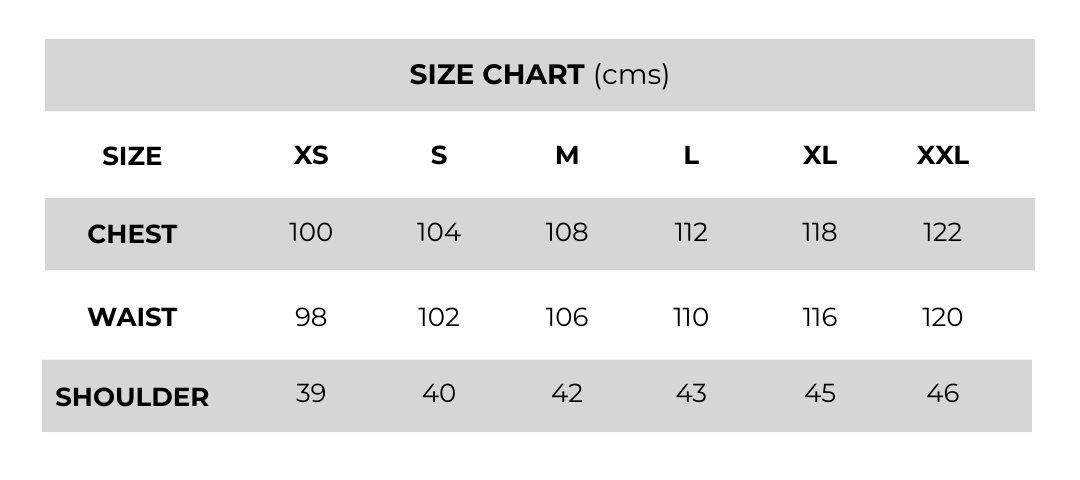Click chest value 100 for XS
Screen dimensions: 1080x480
pos(310,233)
